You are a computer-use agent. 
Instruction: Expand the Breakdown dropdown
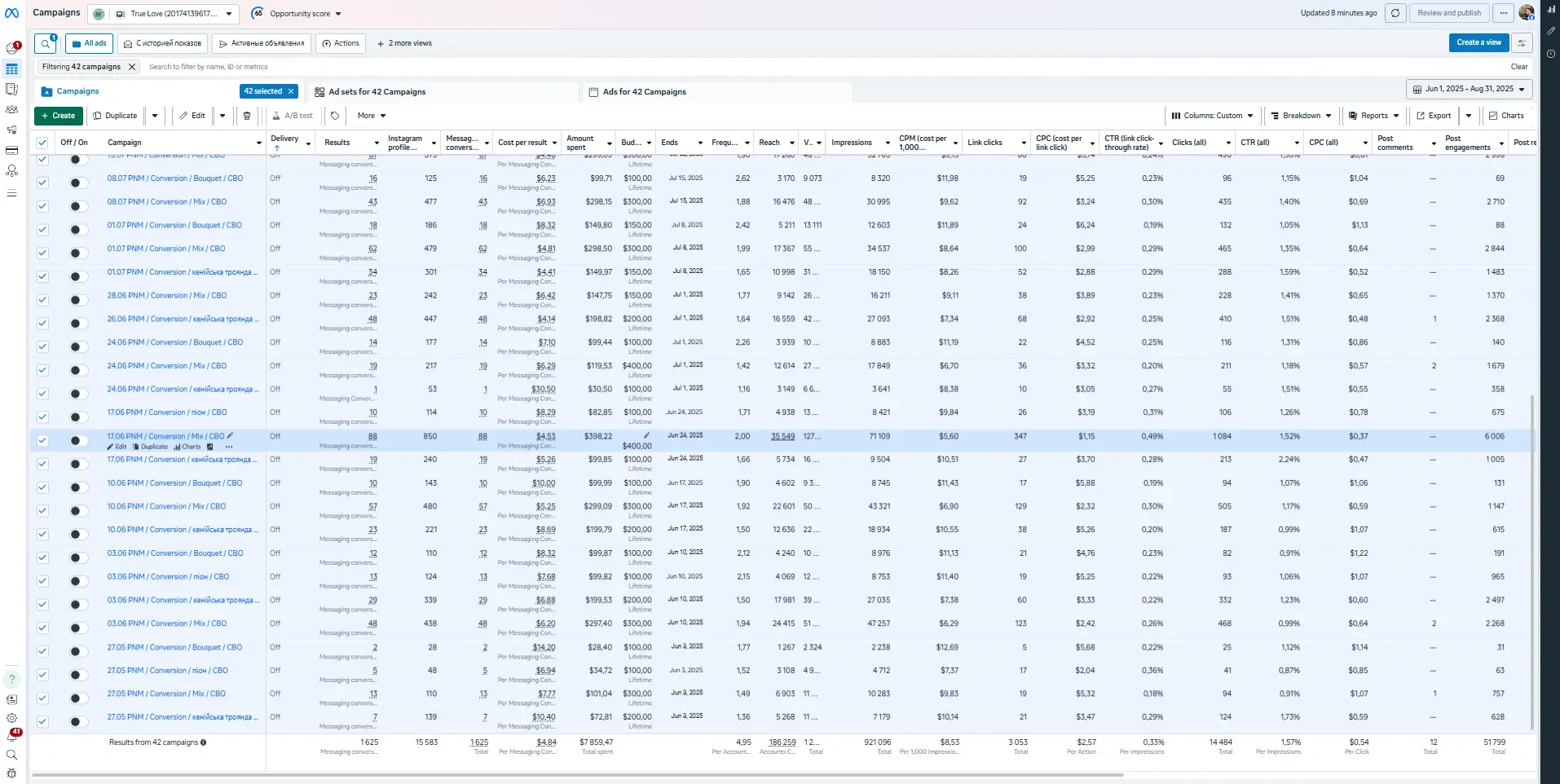(x=1302, y=116)
